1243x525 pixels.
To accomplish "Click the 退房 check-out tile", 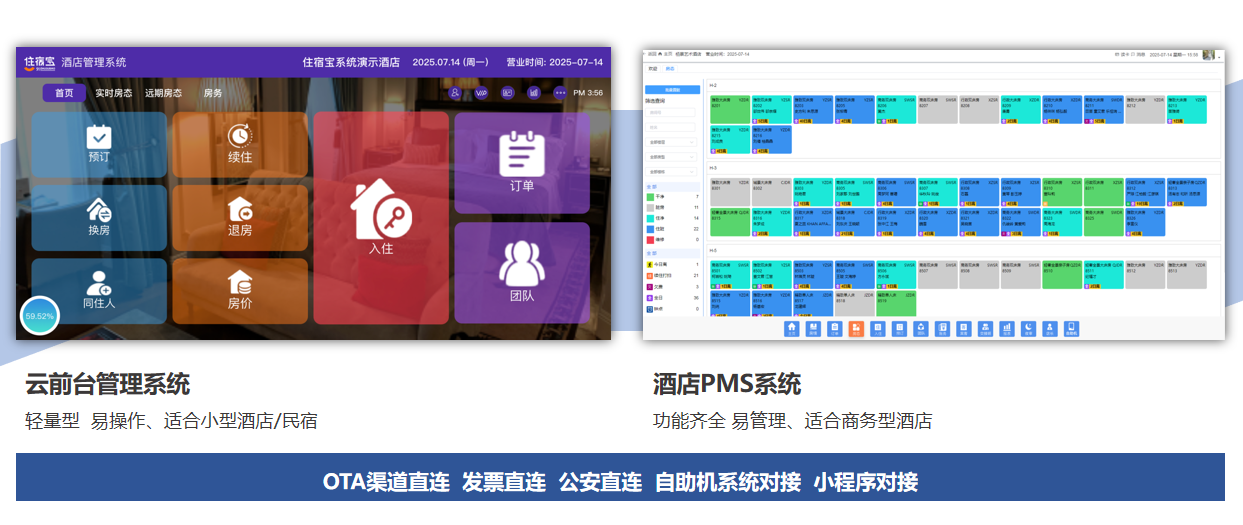I will pyautogui.click(x=240, y=217).
